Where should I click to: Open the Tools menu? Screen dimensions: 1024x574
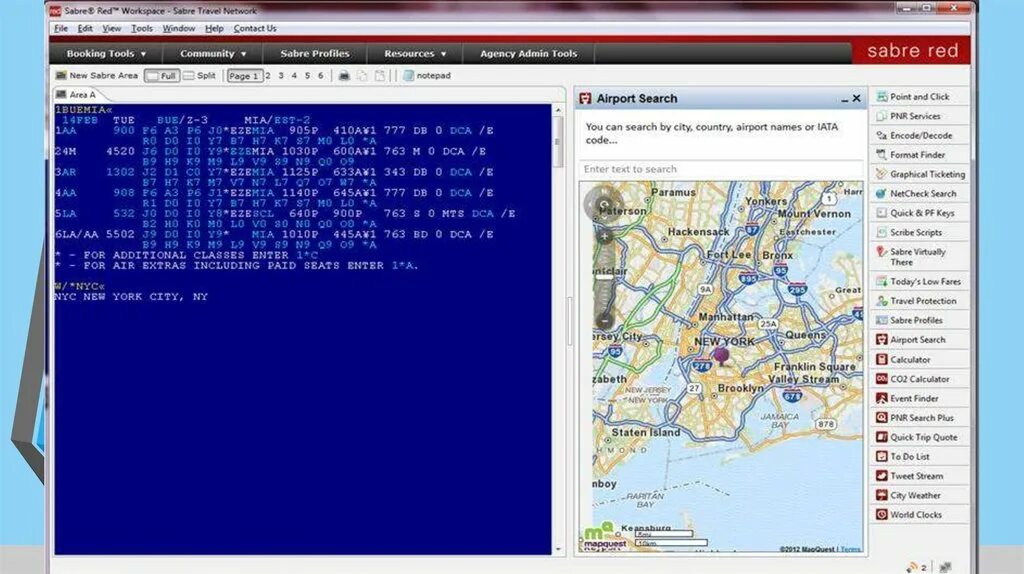pyautogui.click(x=142, y=29)
